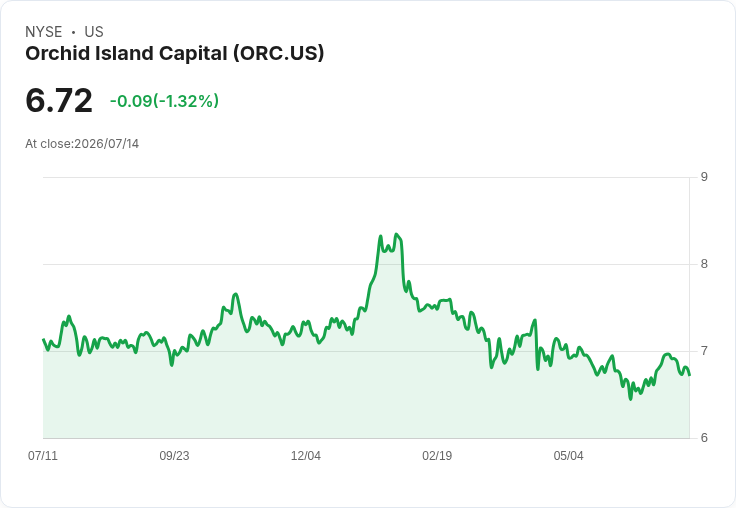Click the rightmost end of the price line
Screen dimensions: 736x508
click(x=689, y=375)
